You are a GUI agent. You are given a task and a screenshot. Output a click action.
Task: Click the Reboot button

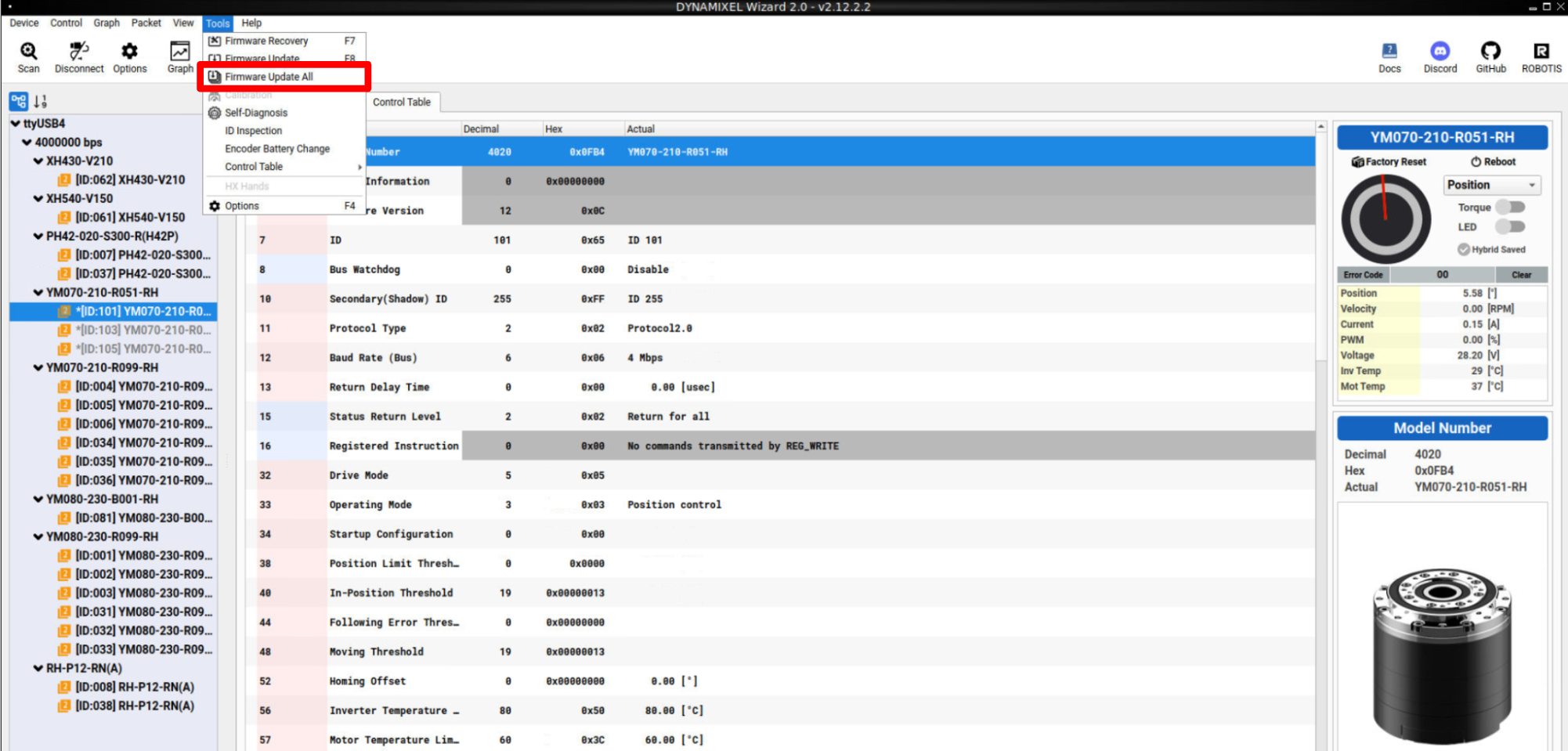pyautogui.click(x=1493, y=162)
